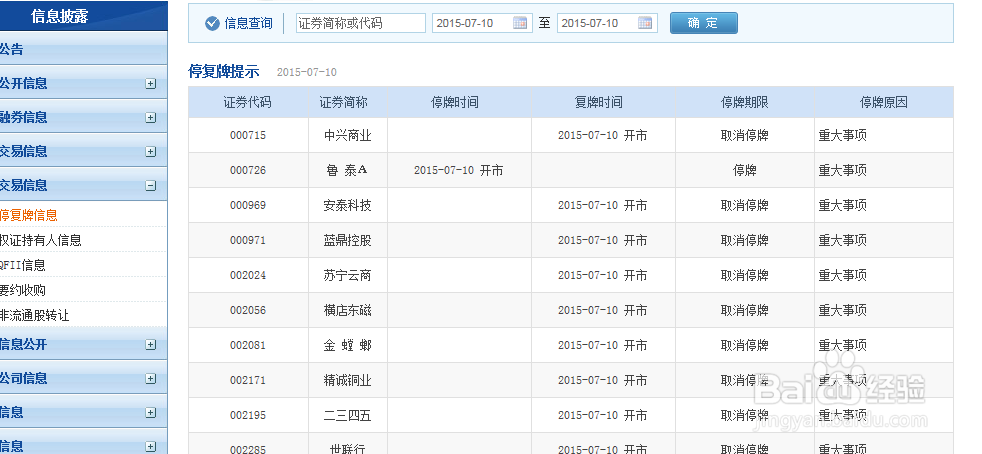Select stock code 000969
The image size is (982, 454).
click(248, 205)
